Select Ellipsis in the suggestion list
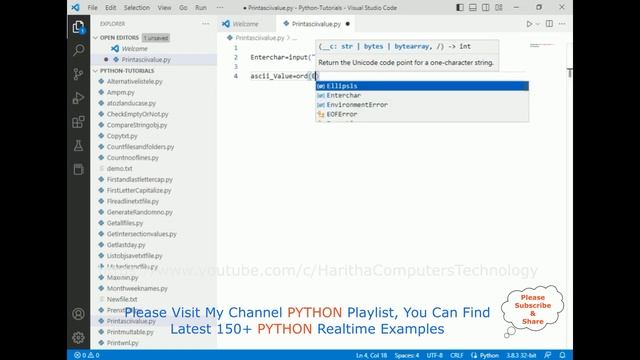 tap(422, 86)
